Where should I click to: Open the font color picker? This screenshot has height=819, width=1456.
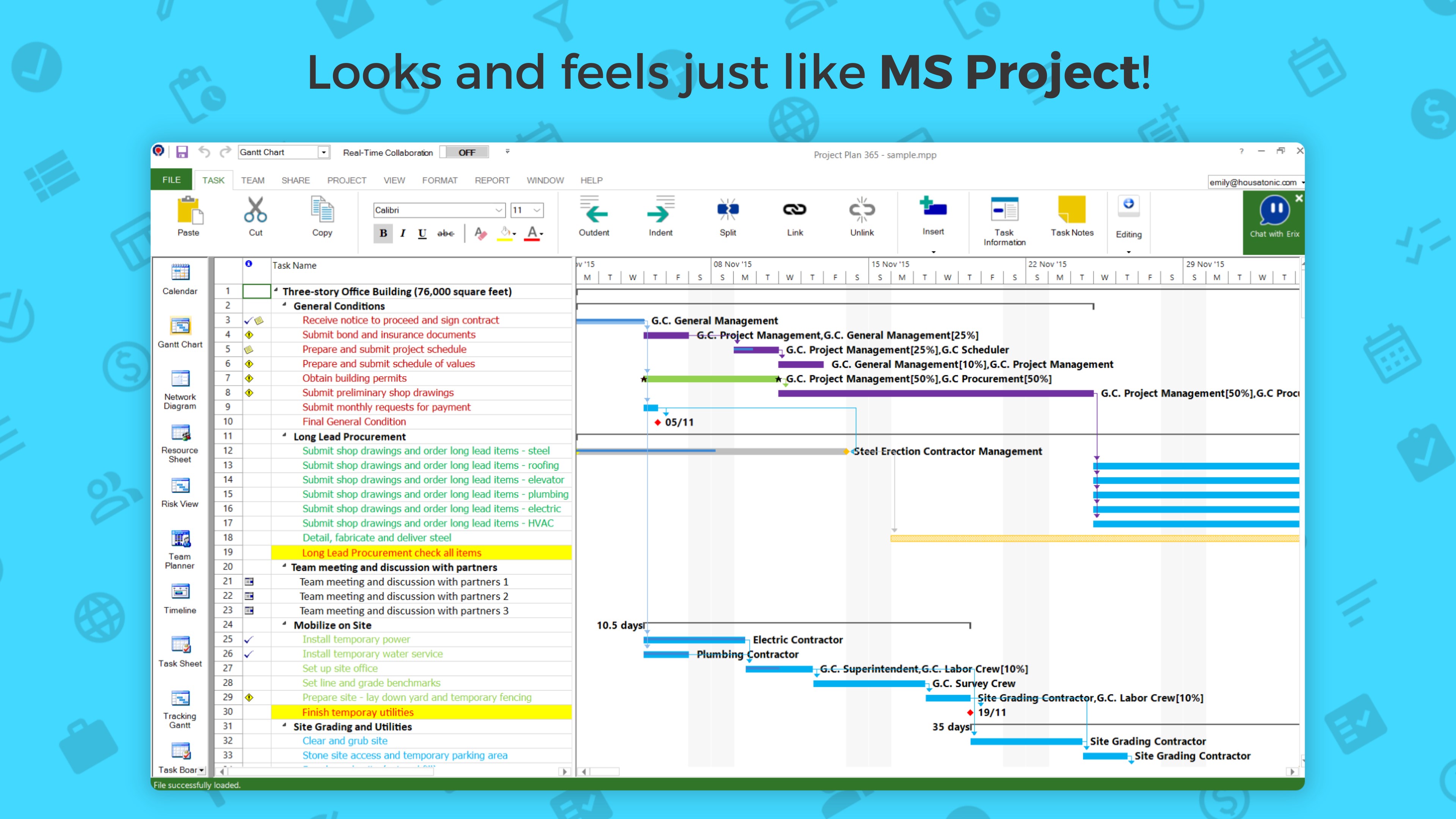(533, 234)
